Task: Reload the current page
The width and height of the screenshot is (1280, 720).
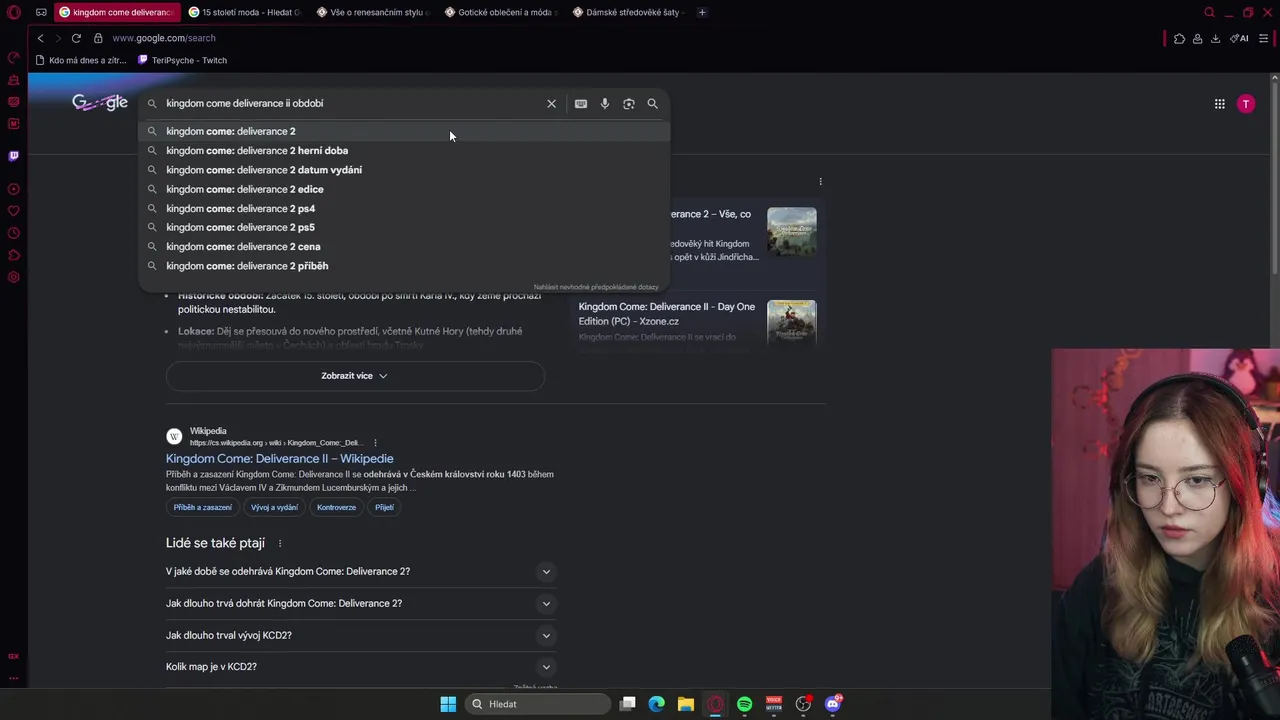Action: pos(76,38)
